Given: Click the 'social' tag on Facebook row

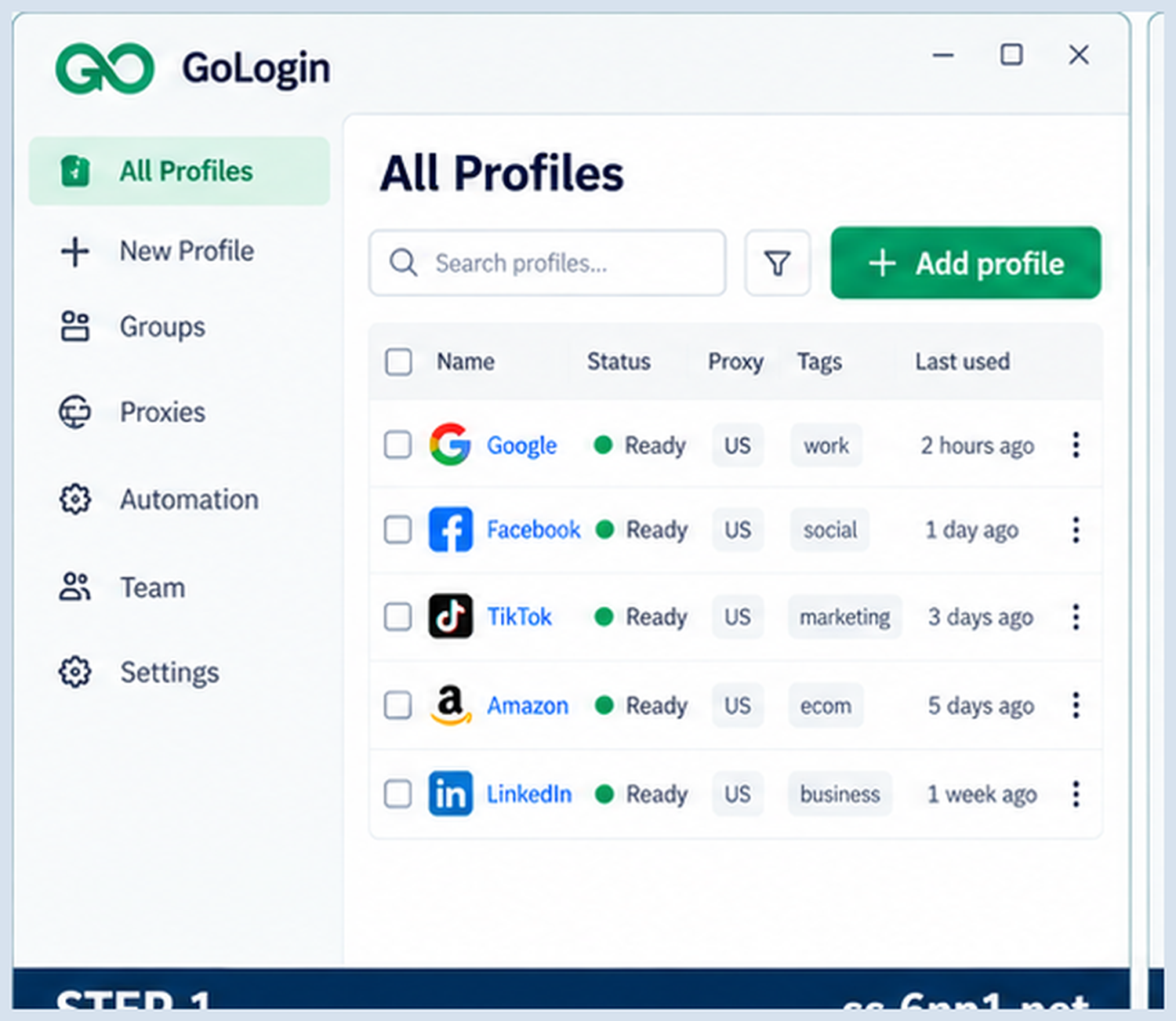Looking at the screenshot, I should pos(829,529).
